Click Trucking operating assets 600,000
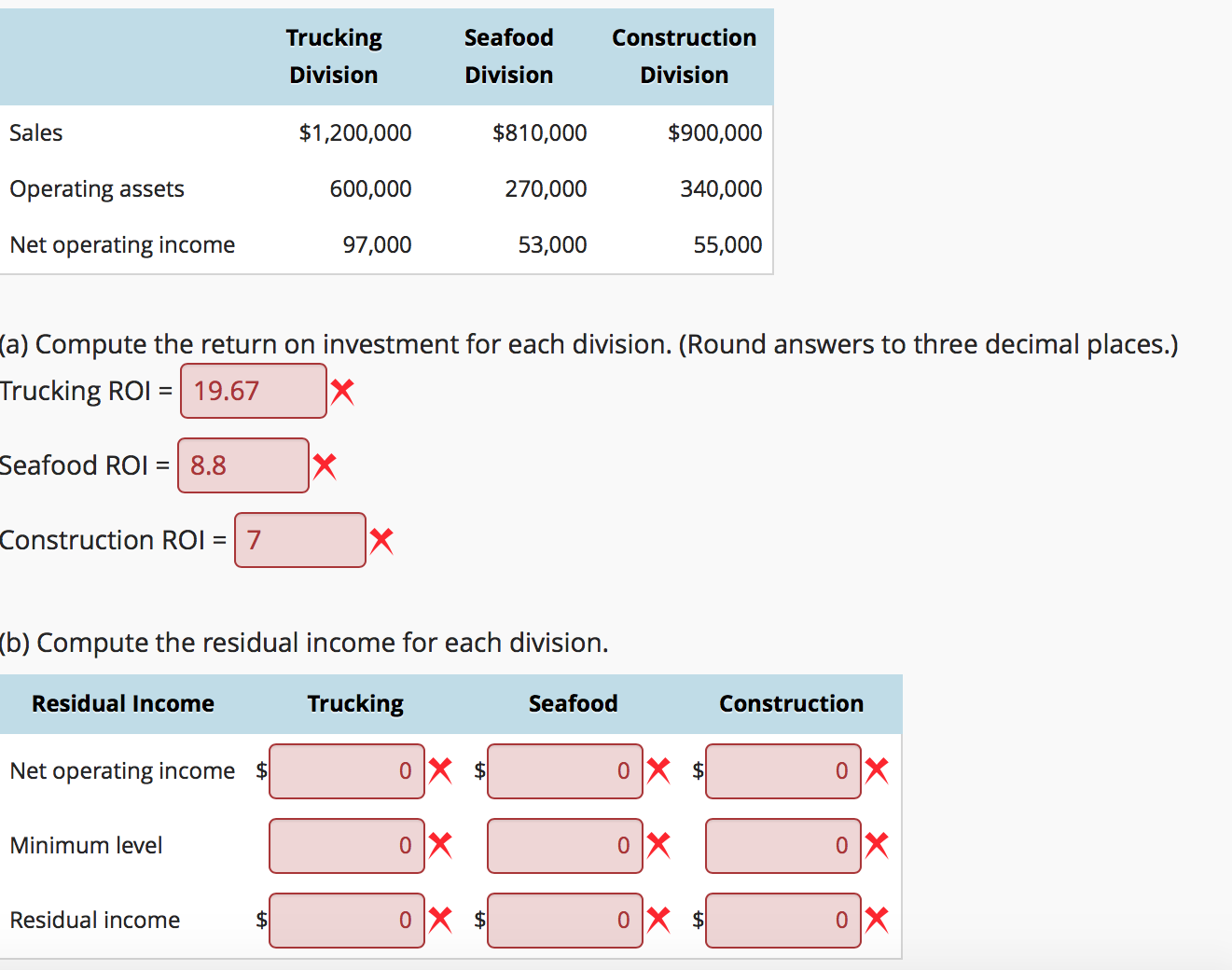1232x970 pixels. [x=371, y=189]
